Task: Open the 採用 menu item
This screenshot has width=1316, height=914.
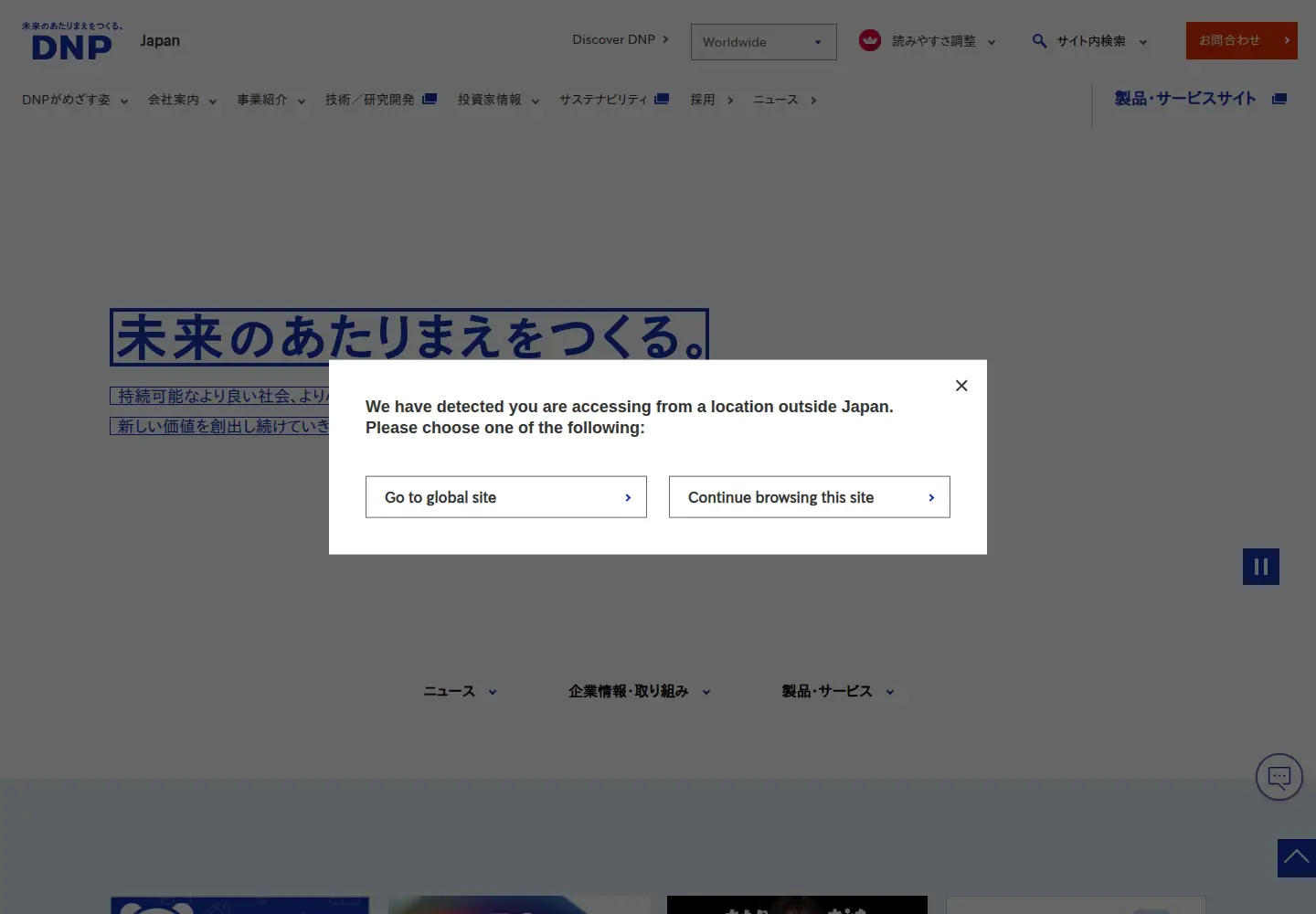Action: coord(712,100)
